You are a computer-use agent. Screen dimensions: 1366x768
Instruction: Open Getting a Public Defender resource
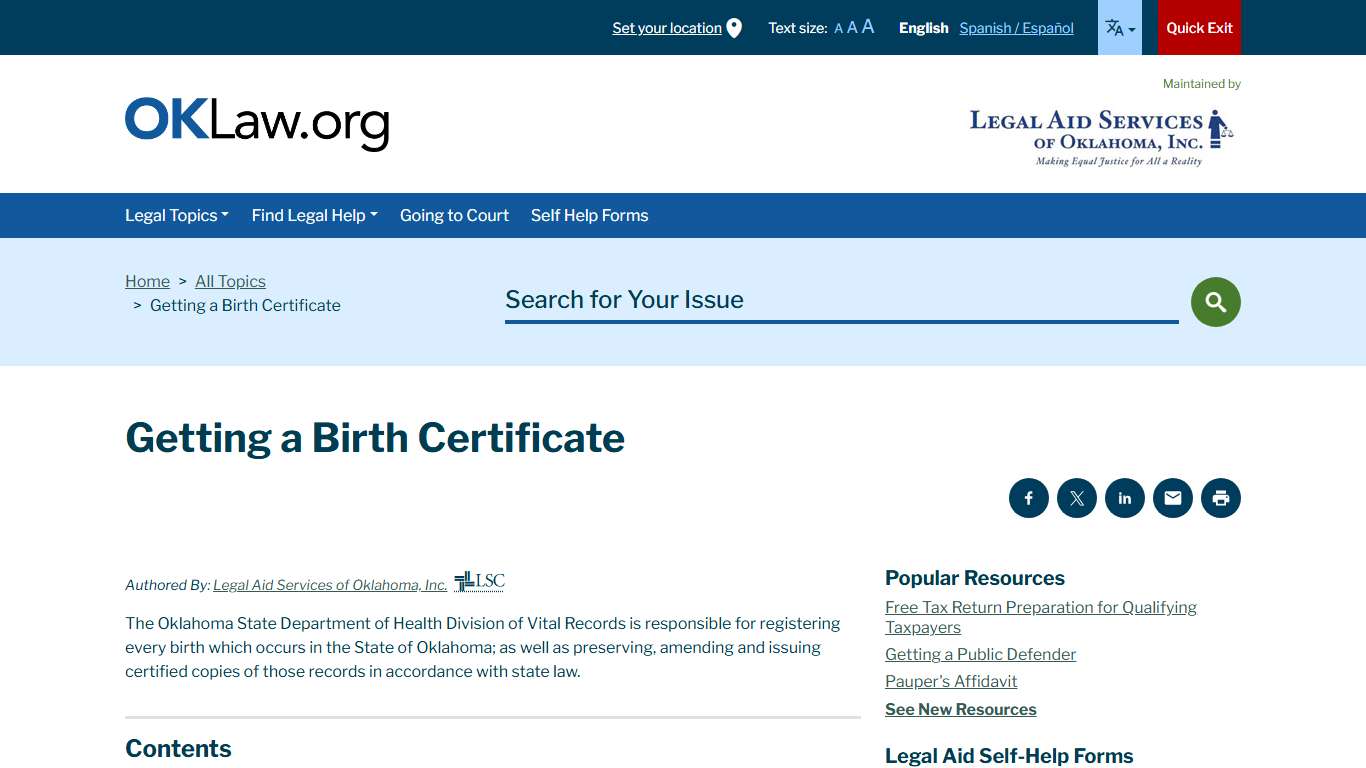[x=980, y=654]
